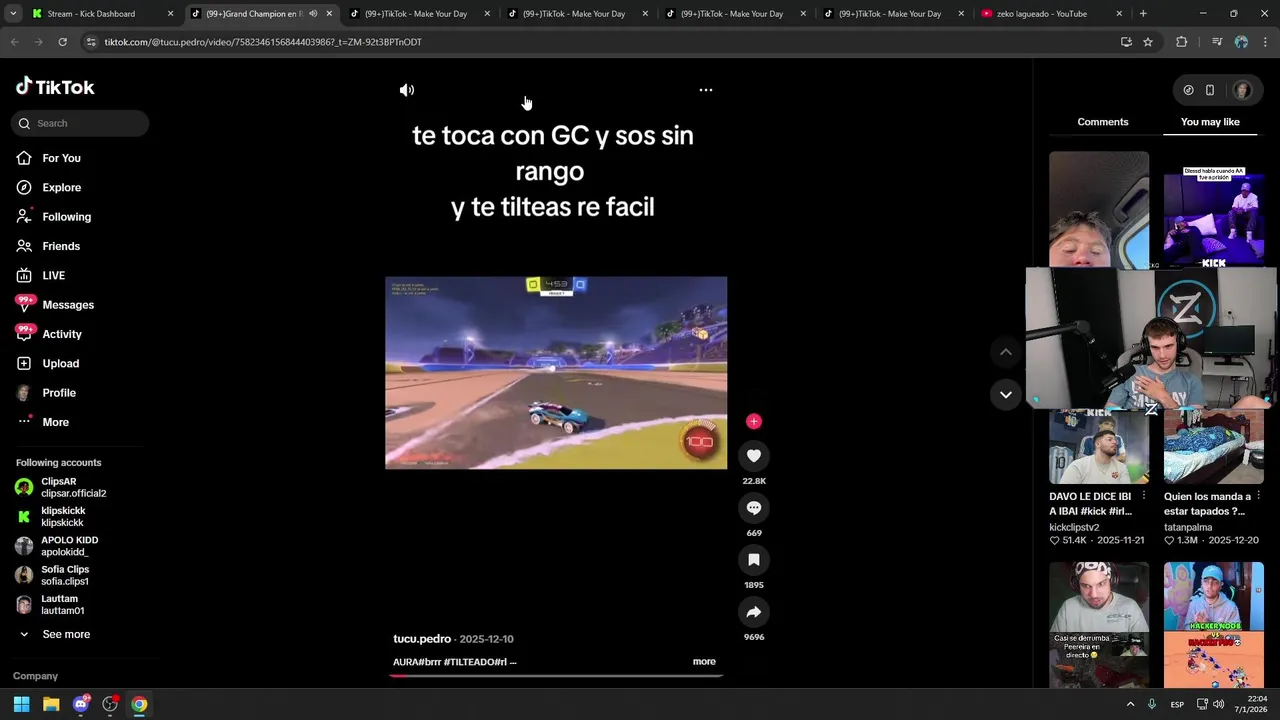Bookmark this page with star icon
Image resolution: width=1280 pixels, height=720 pixels.
1148,42
